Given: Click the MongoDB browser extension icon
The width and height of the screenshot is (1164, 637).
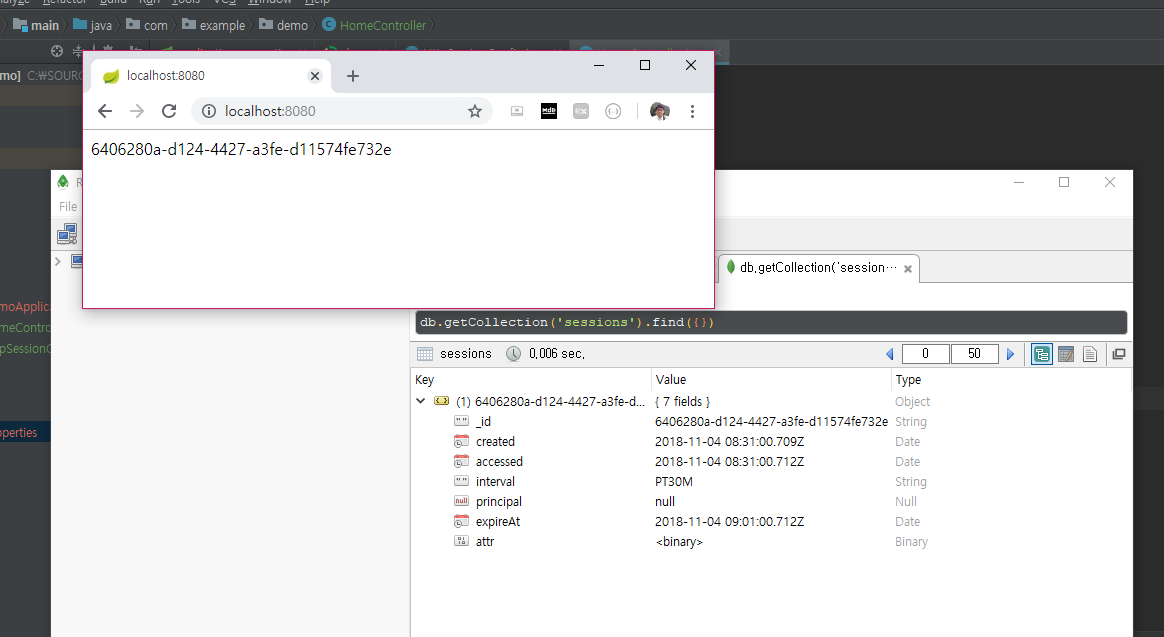Looking at the screenshot, I should pos(548,111).
